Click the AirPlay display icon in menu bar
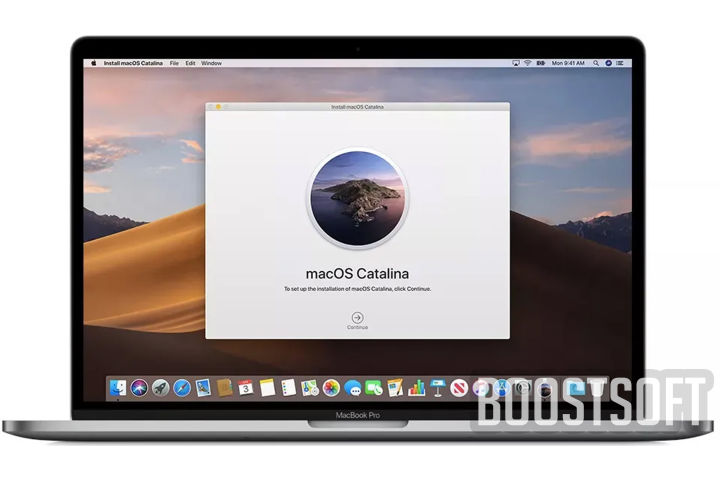This screenshot has height=480, width=720. (516, 63)
